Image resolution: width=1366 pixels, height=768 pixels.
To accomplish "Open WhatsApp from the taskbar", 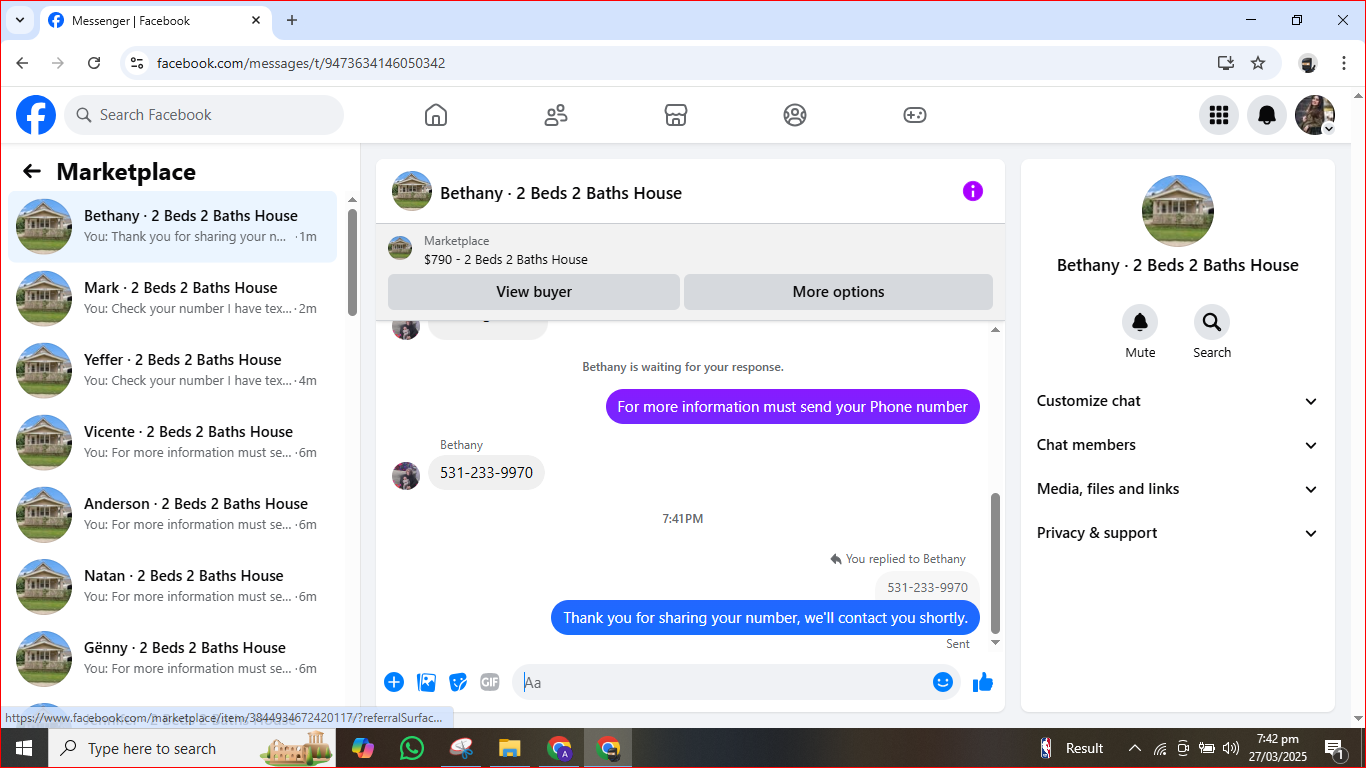I will (x=411, y=748).
